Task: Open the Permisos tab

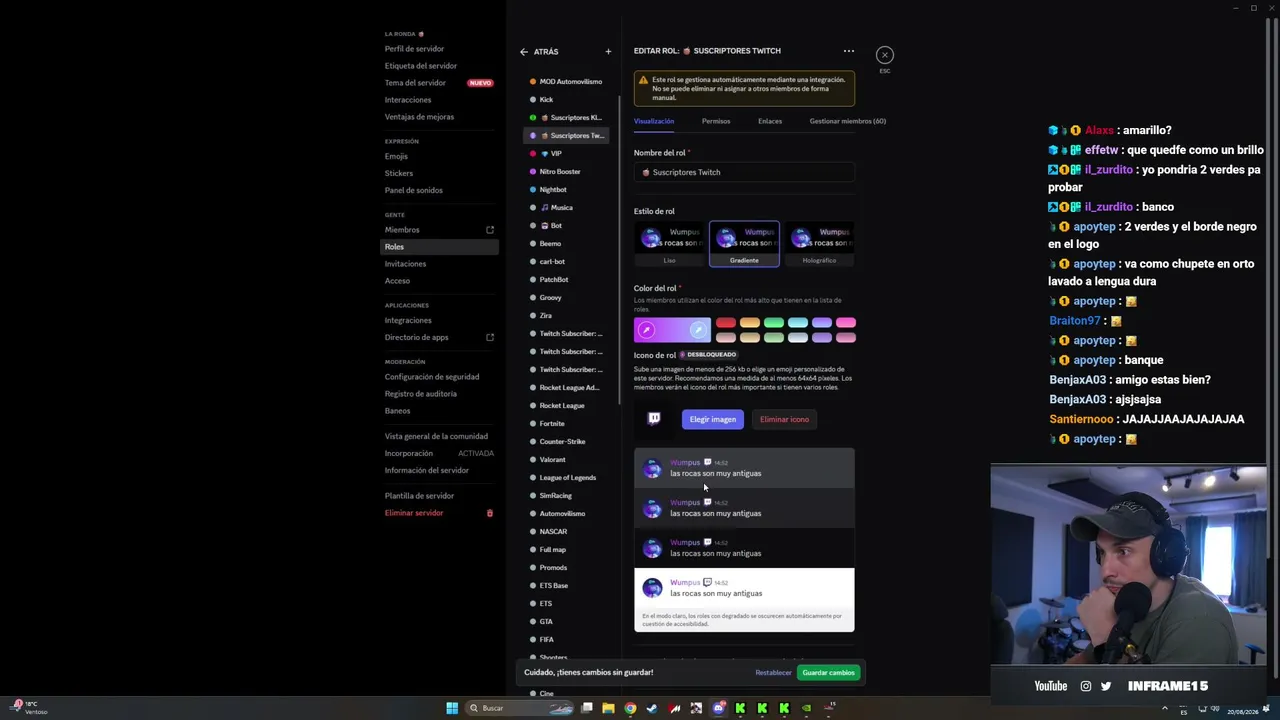Action: [x=716, y=121]
